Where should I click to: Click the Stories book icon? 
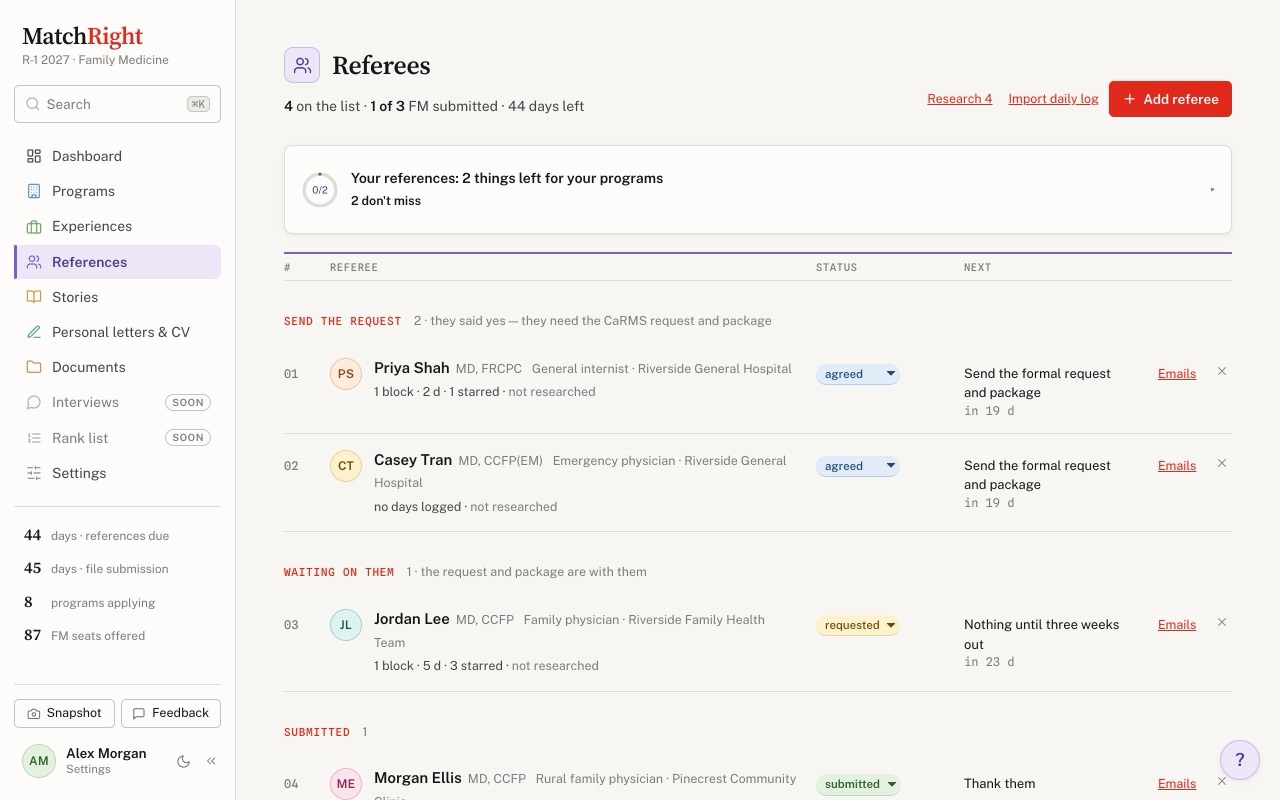click(x=34, y=297)
